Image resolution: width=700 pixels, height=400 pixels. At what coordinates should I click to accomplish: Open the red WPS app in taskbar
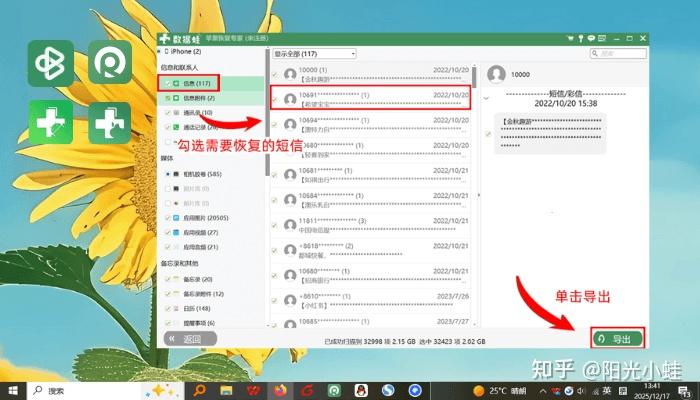click(253, 391)
